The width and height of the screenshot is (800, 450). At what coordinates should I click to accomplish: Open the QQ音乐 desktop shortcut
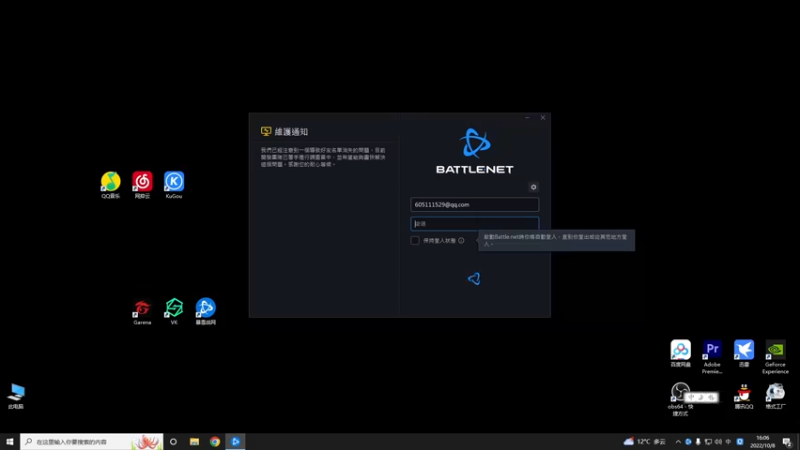tap(110, 185)
